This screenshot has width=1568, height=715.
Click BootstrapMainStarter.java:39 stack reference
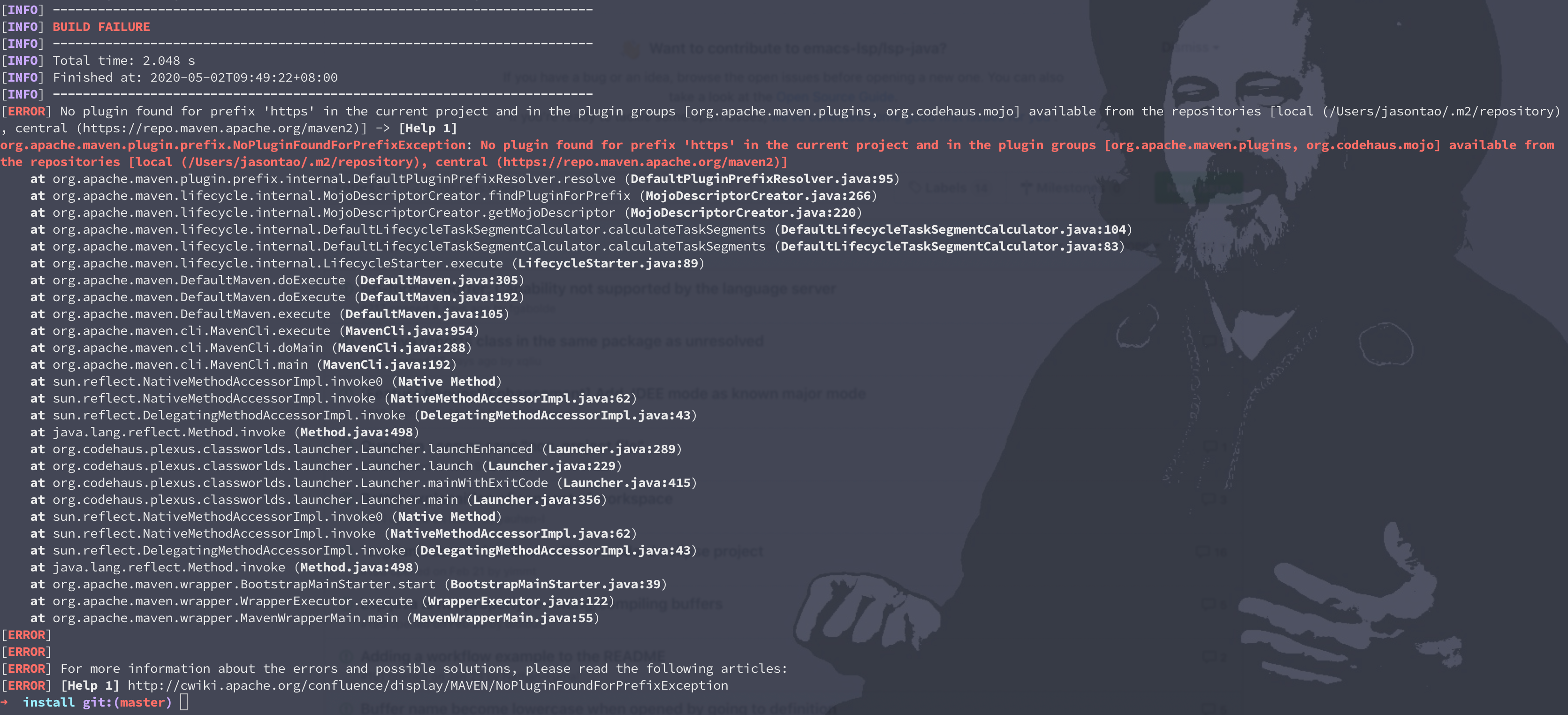555,584
